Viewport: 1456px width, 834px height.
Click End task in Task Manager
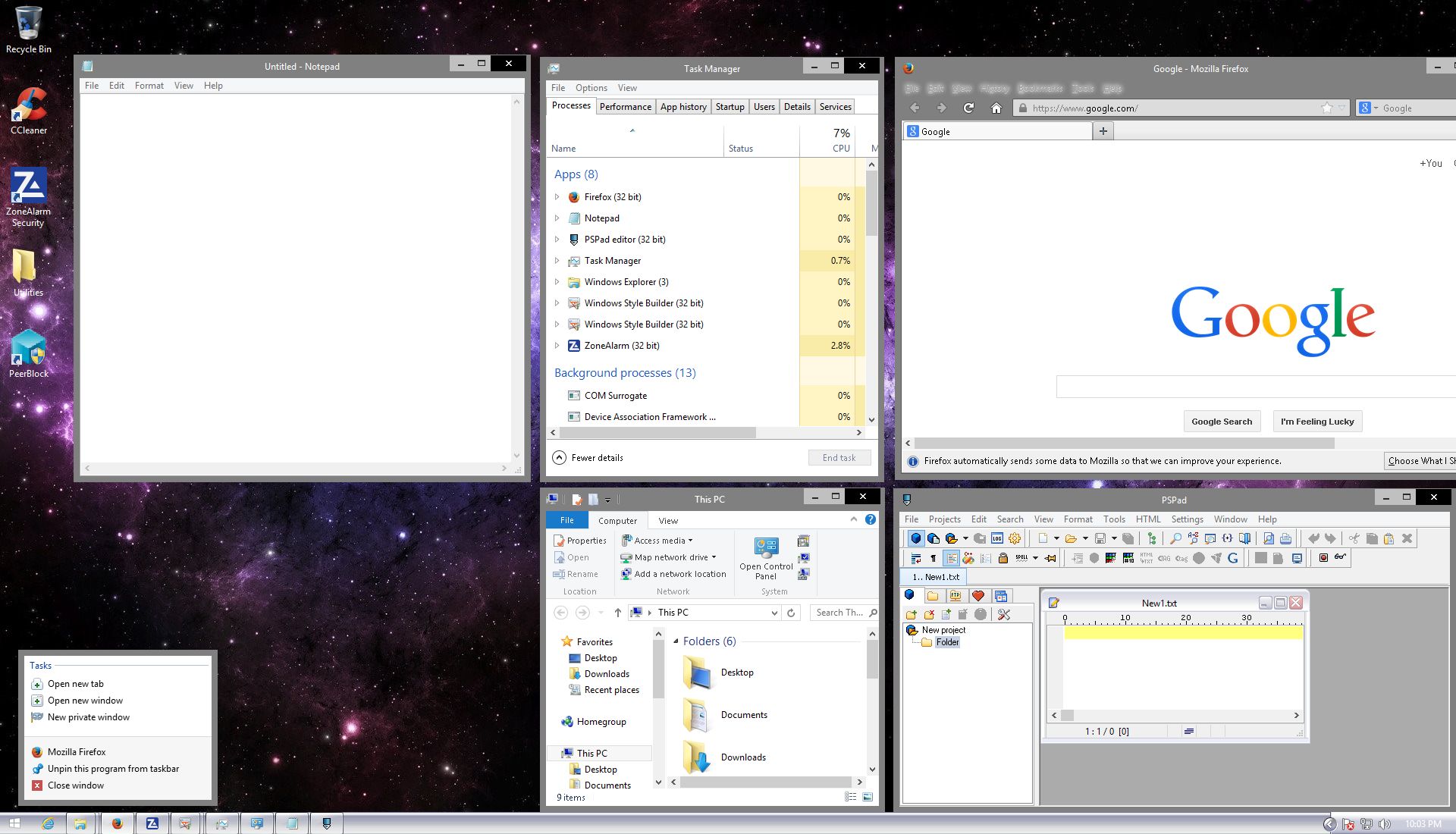[x=839, y=457]
